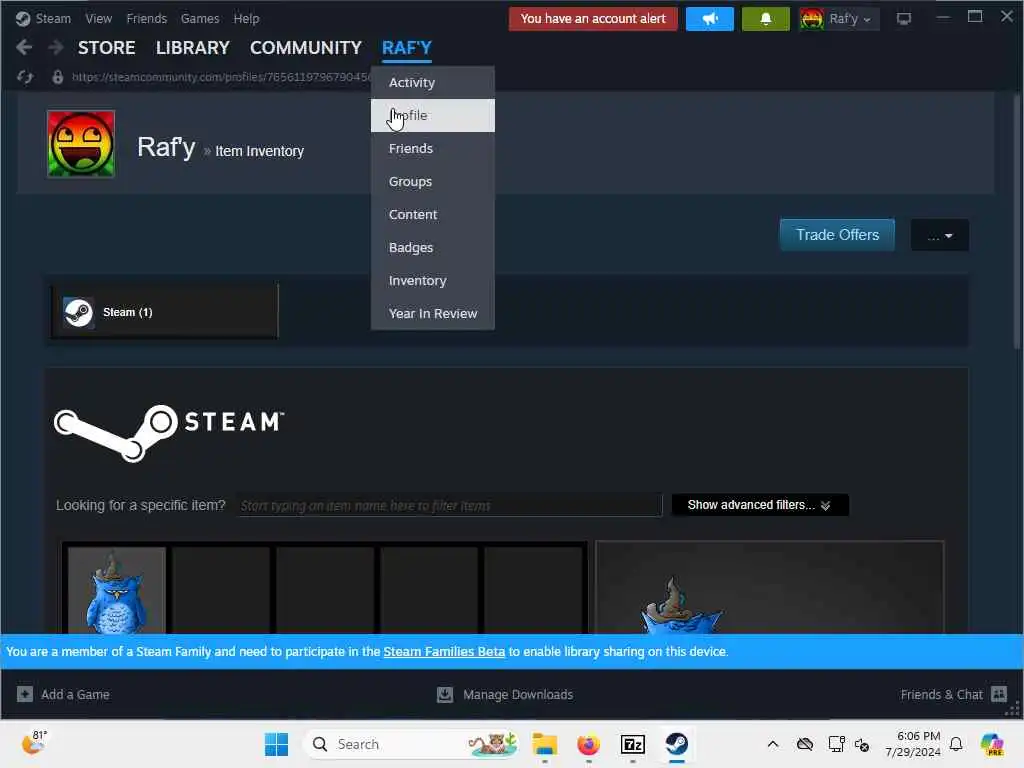This screenshot has width=1024, height=768.
Task: Open the Rafy account dropdown at top right
Action: click(838, 19)
